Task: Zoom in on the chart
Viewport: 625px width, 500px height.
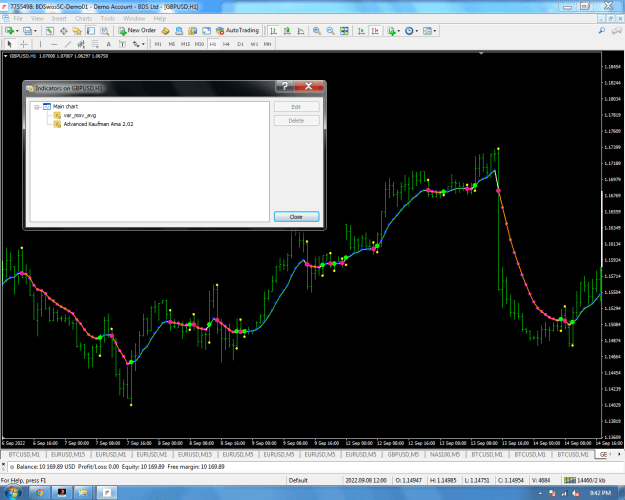Action: point(317,31)
